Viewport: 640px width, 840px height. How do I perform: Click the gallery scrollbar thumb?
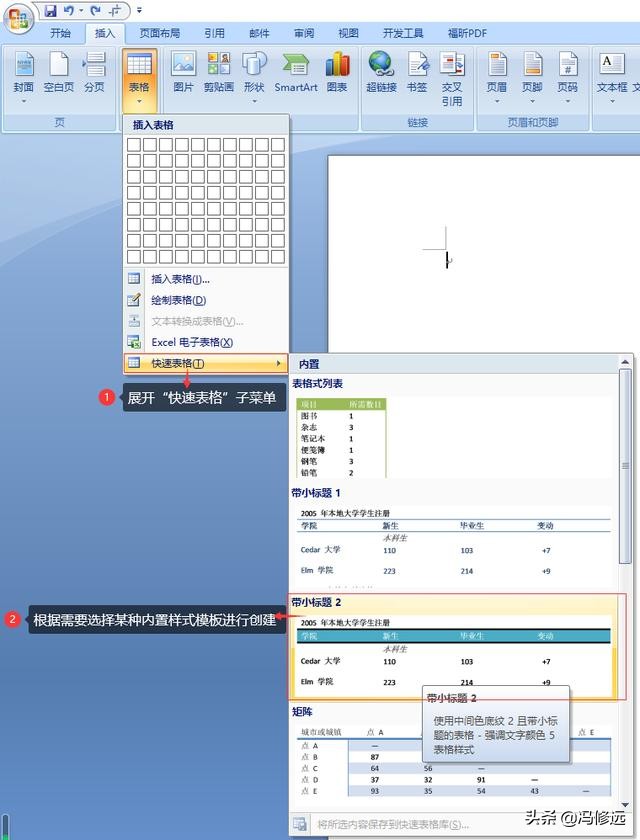625,466
